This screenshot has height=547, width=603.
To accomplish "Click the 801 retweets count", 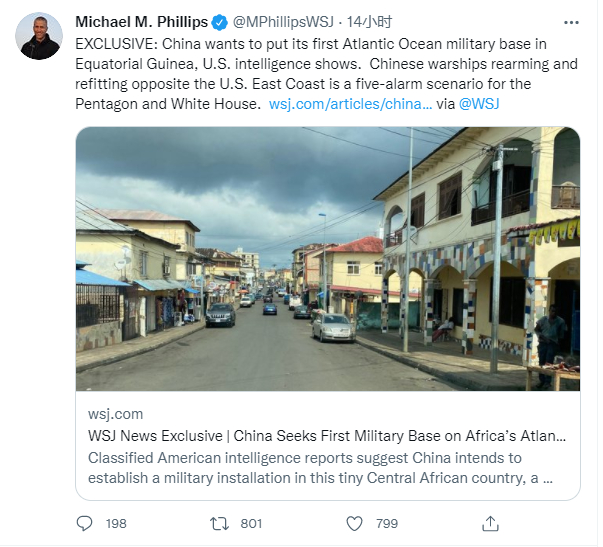I will click(251, 523).
